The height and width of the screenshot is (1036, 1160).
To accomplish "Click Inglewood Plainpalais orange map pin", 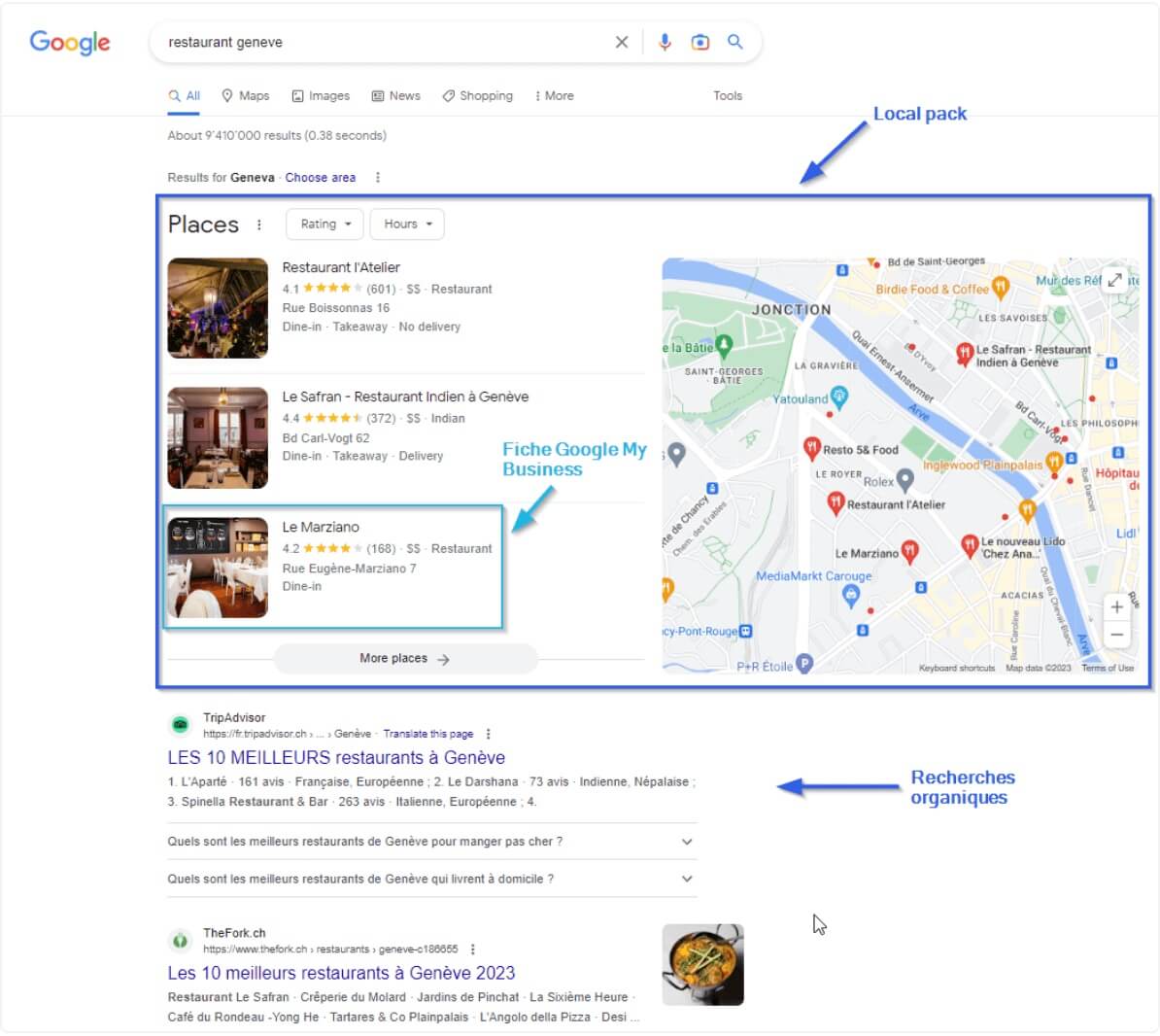I will (x=1054, y=464).
